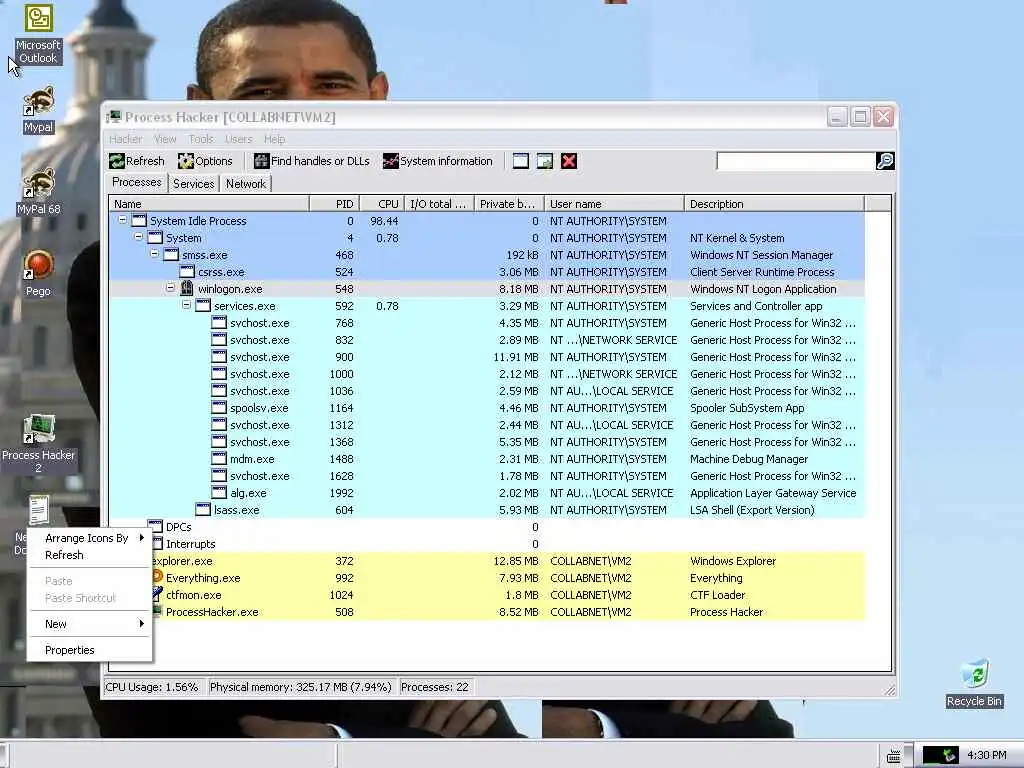Select the Pego desktop icon
The width and height of the screenshot is (1024, 768).
[38, 274]
